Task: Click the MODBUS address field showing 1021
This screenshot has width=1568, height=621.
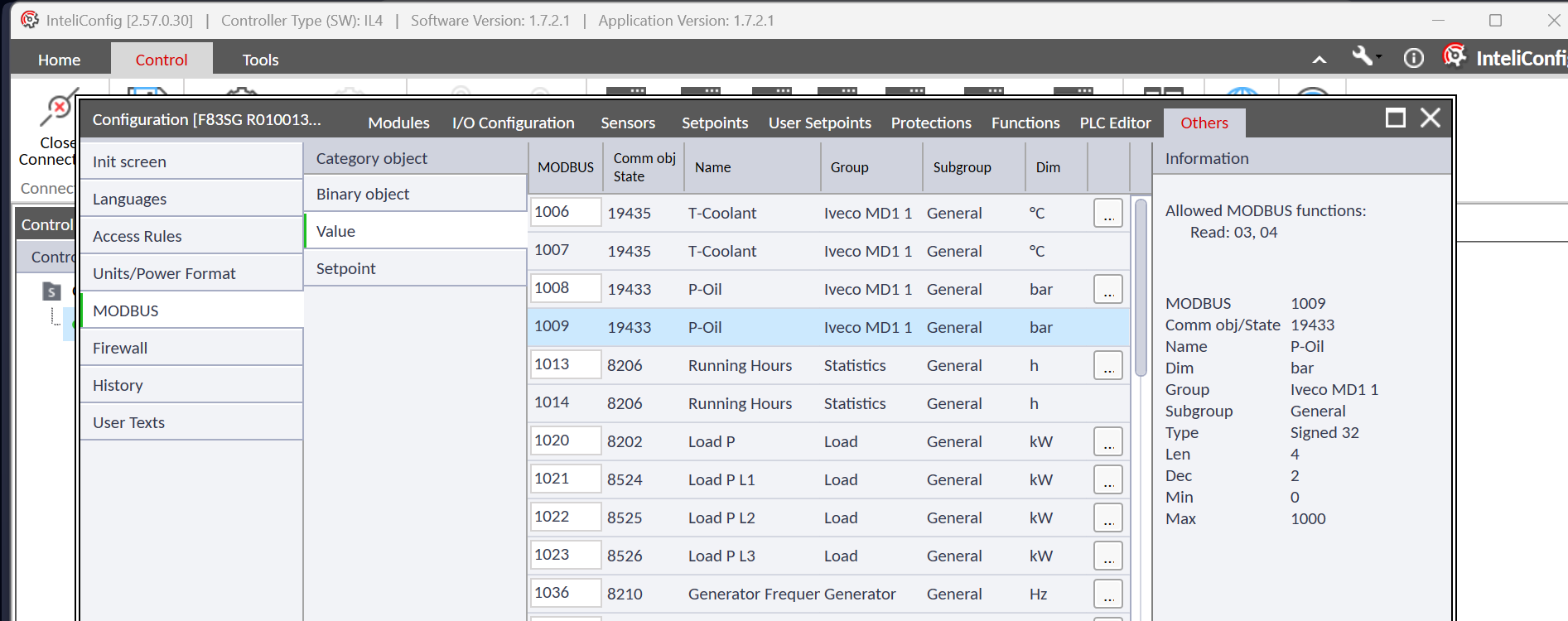Action: point(566,479)
